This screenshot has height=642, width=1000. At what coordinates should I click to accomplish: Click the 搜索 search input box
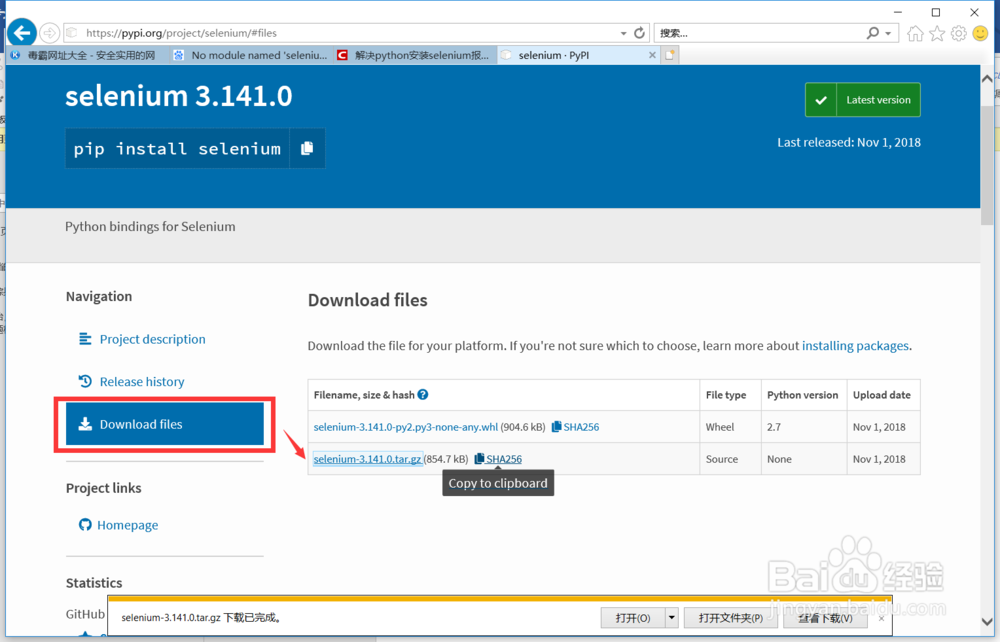pos(759,33)
